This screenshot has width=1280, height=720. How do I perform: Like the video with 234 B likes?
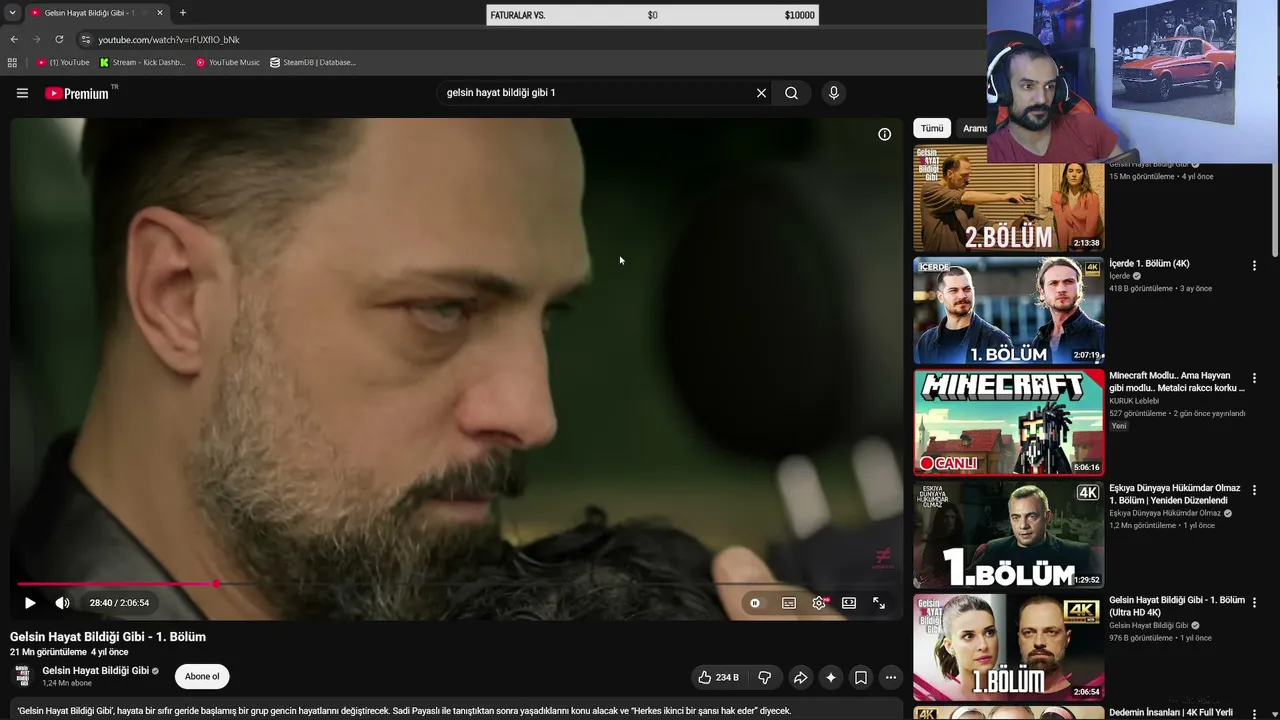[720, 677]
